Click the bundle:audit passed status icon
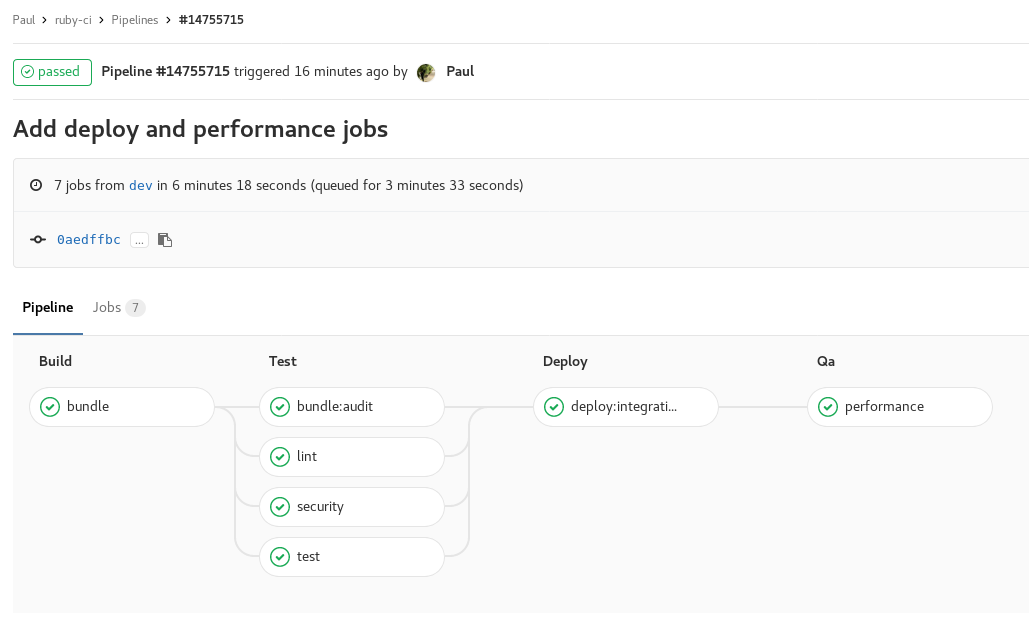The image size is (1029, 627). click(x=280, y=407)
